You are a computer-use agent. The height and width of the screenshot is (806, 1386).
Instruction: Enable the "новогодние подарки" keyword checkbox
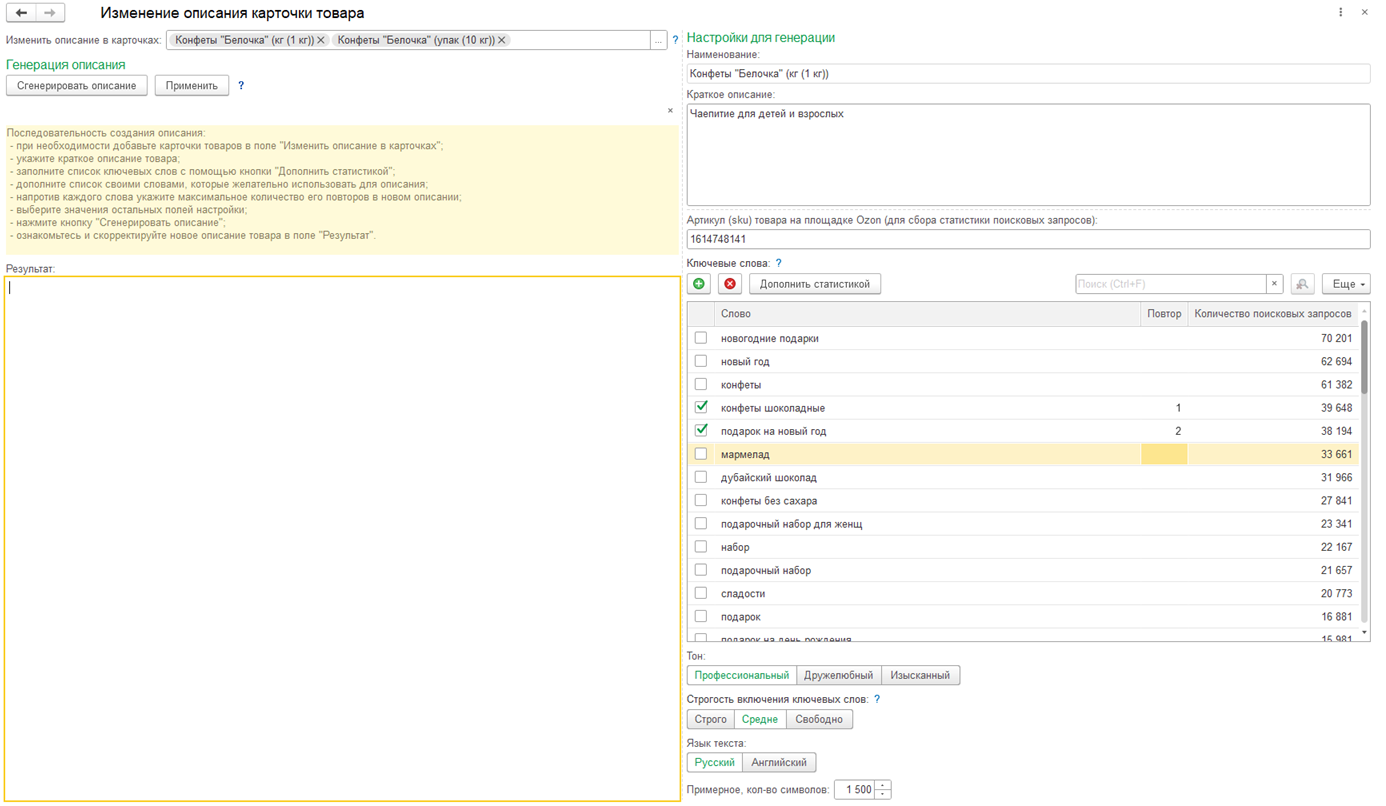pyautogui.click(x=701, y=338)
